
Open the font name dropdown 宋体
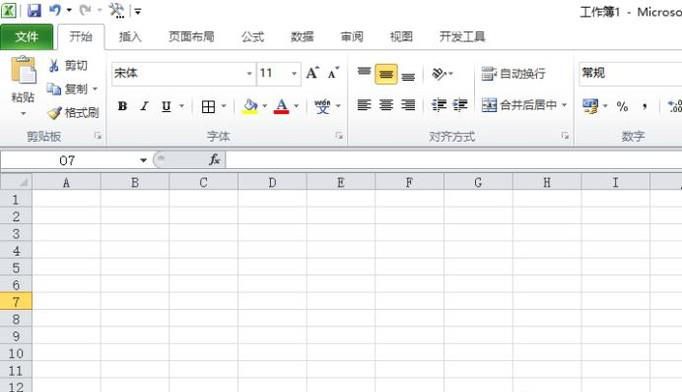[249, 74]
